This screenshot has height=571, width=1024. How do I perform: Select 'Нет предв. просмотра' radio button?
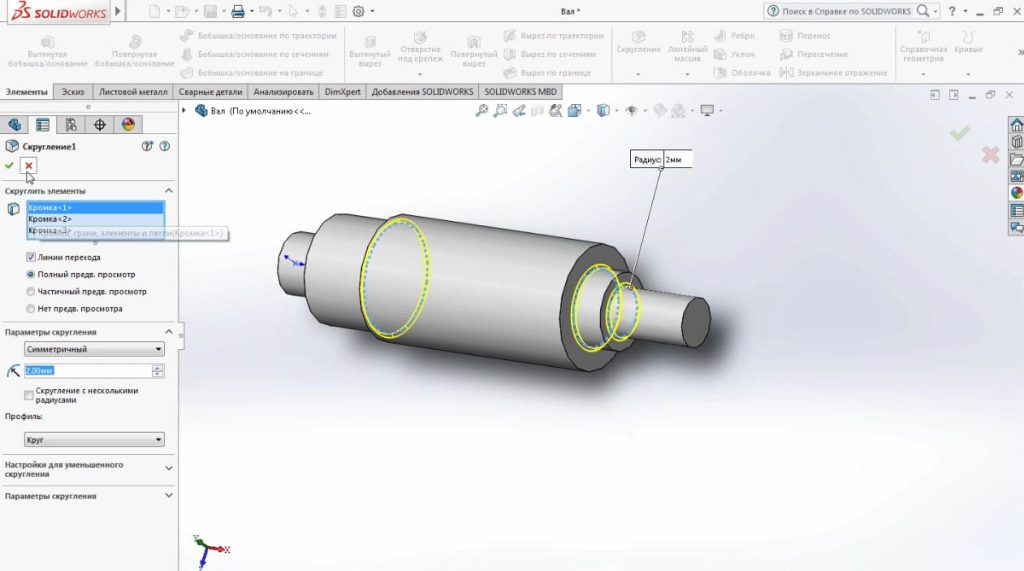[31, 308]
